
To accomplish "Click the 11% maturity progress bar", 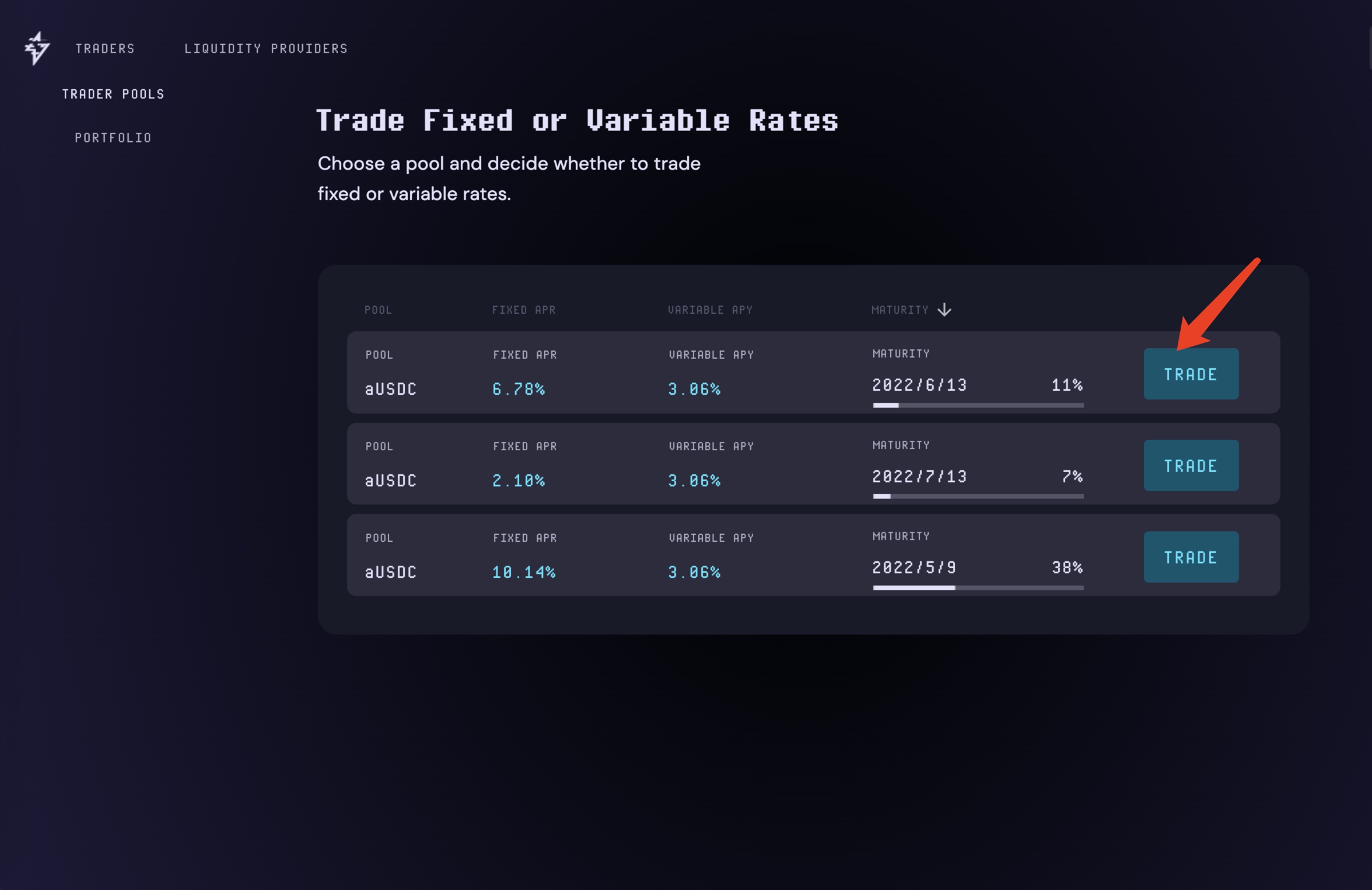I will coord(978,405).
